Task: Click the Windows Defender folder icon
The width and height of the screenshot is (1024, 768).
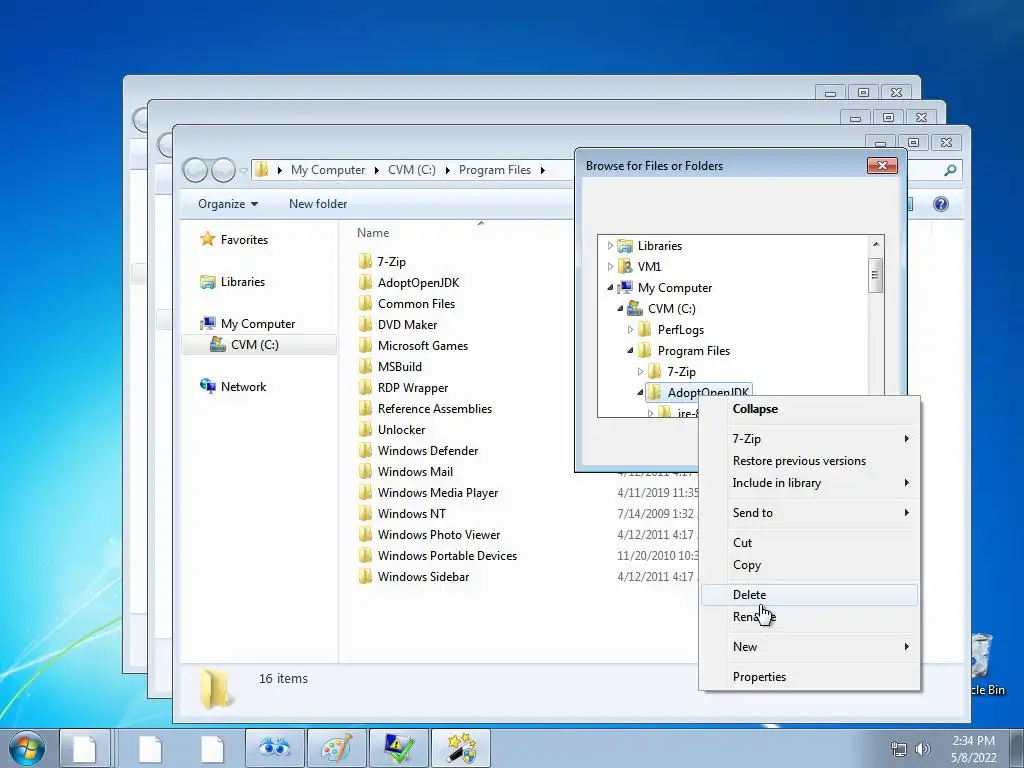Action: click(x=366, y=450)
